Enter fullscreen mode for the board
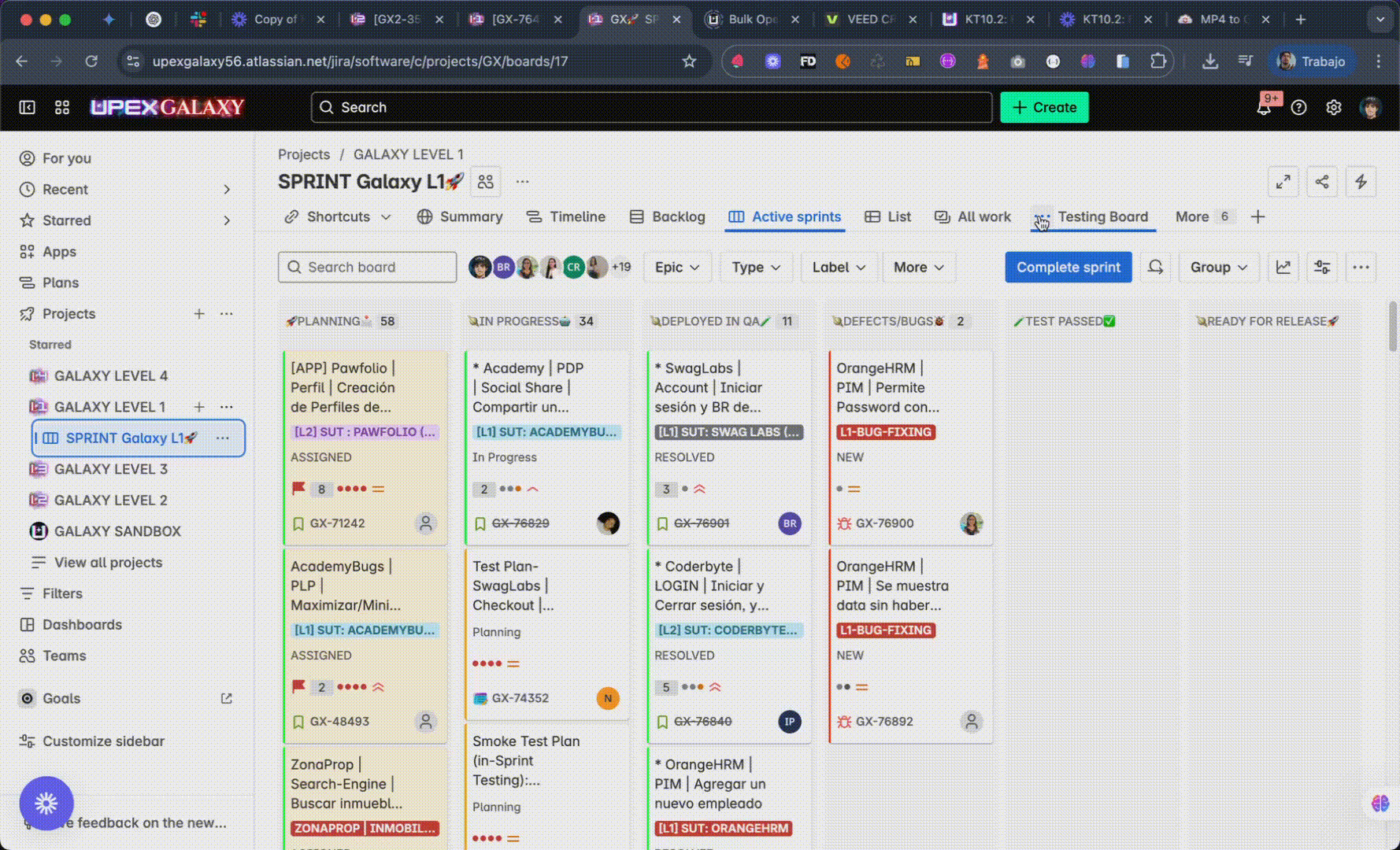This screenshot has height=850, width=1400. pos(1283,182)
